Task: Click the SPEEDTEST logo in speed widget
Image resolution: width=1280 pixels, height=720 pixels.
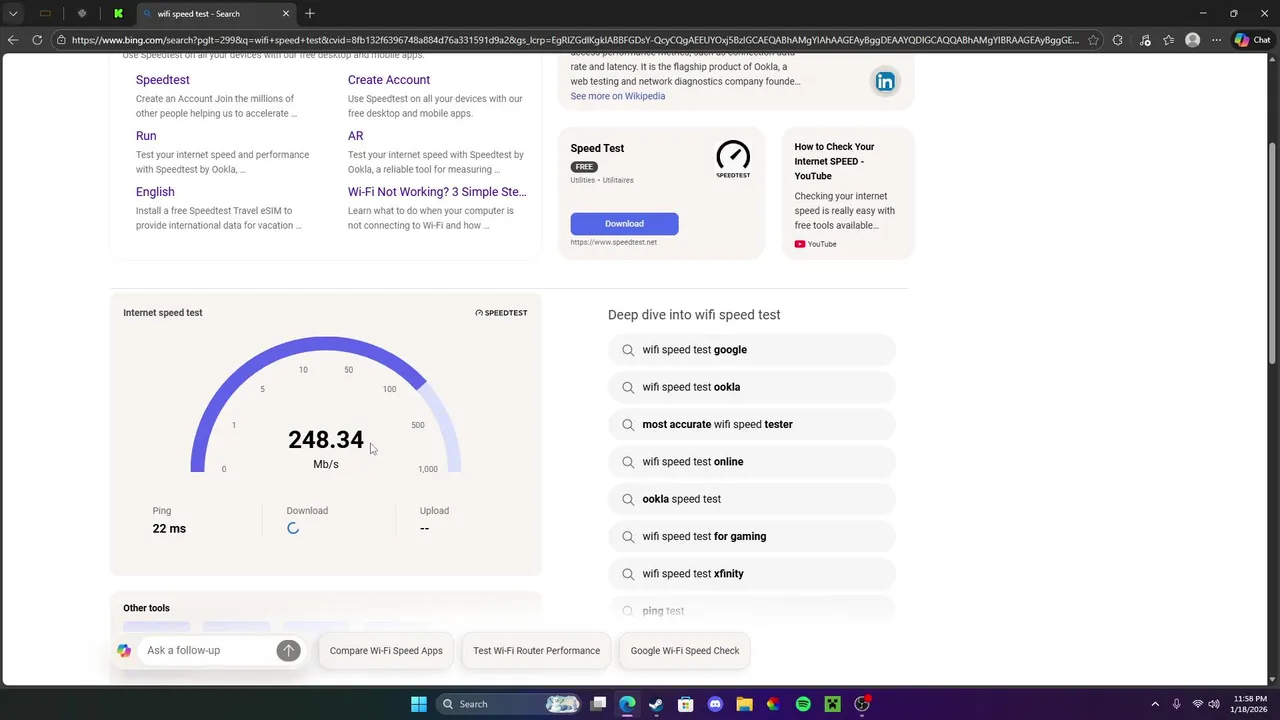Action: click(x=501, y=313)
